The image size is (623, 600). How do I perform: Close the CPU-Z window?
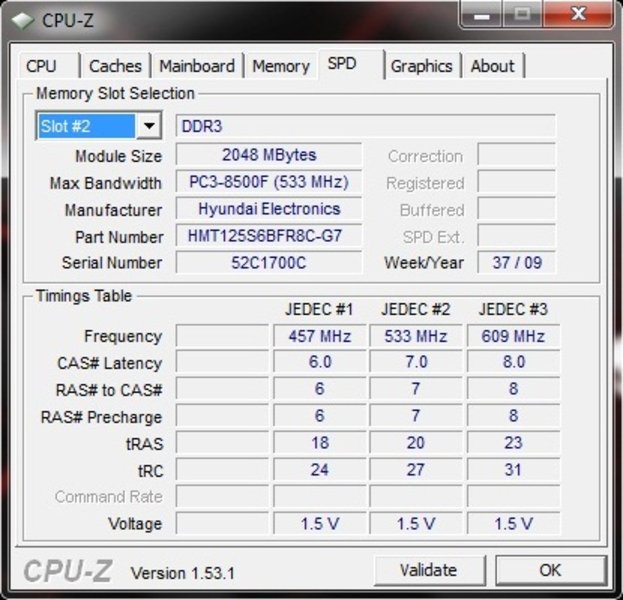pos(578,14)
